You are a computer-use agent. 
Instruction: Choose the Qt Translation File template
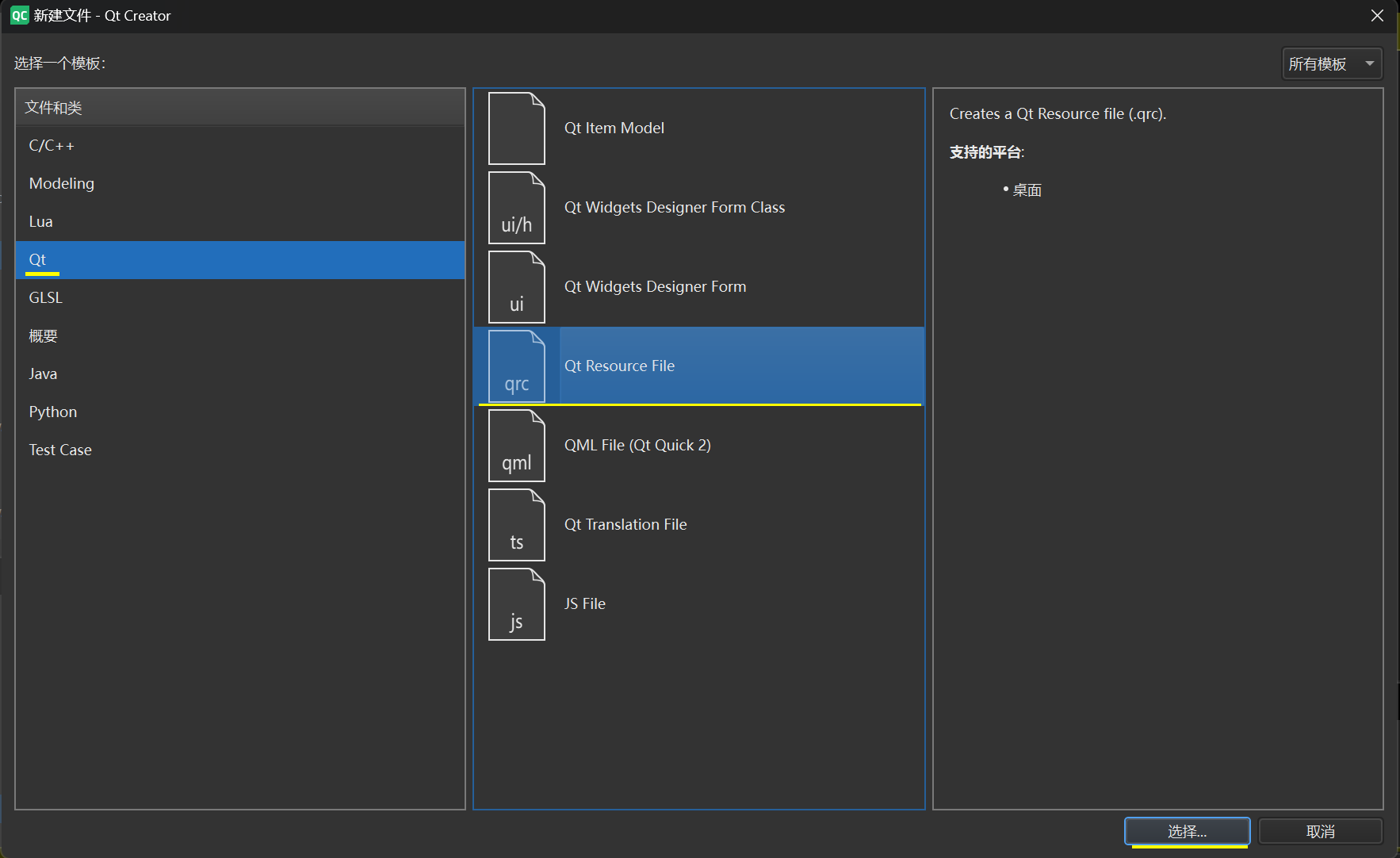pyautogui.click(x=699, y=525)
